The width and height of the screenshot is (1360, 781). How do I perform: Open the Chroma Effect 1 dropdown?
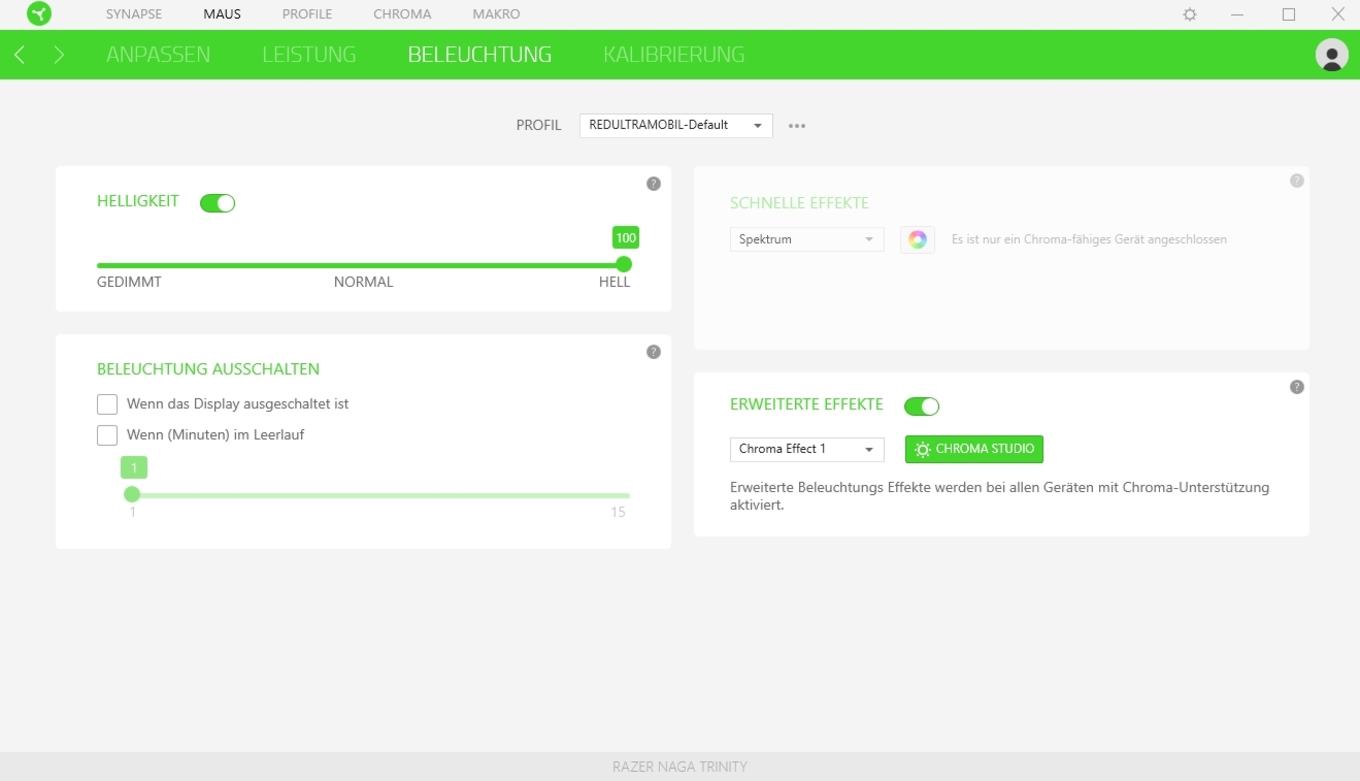807,449
